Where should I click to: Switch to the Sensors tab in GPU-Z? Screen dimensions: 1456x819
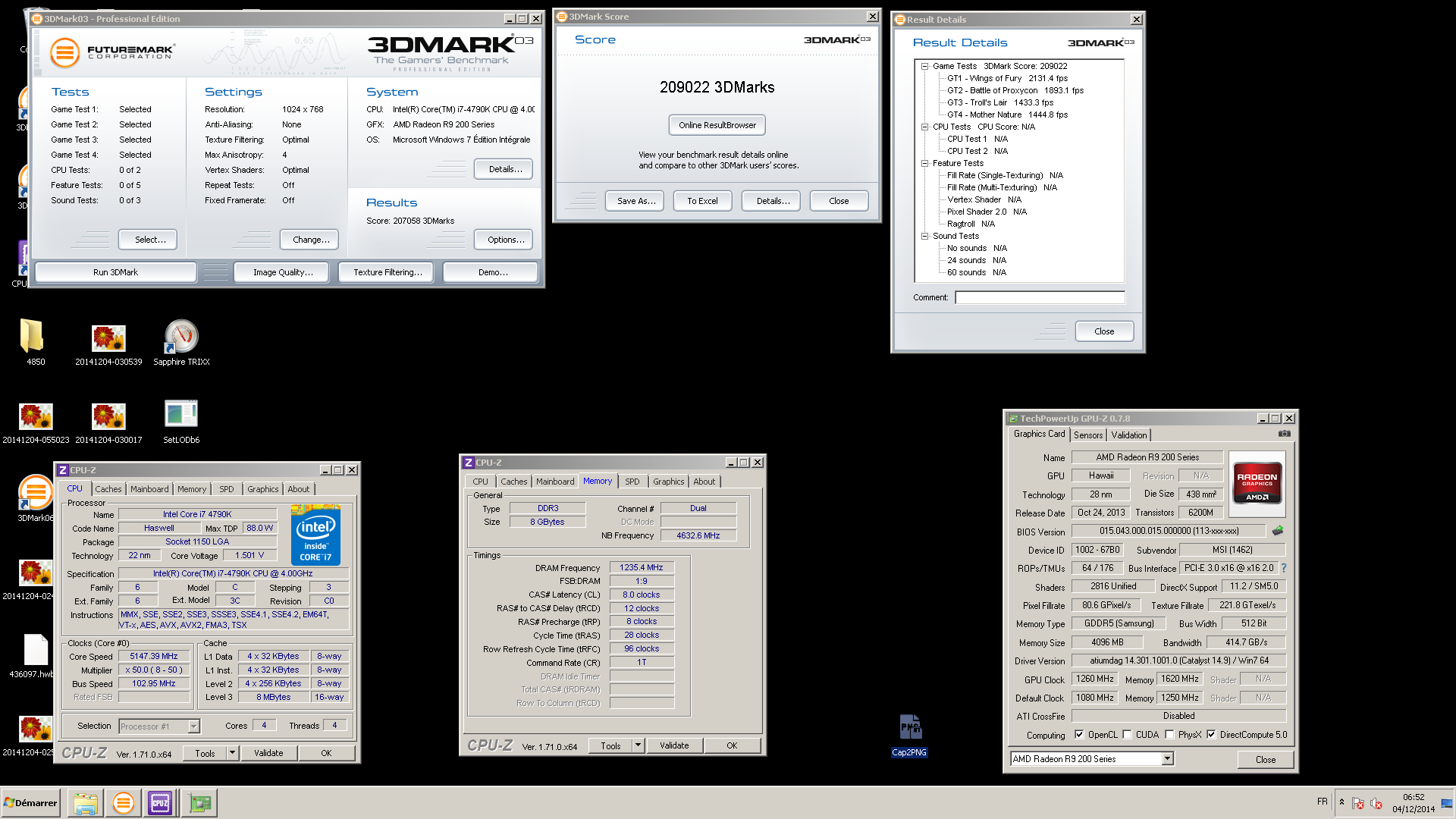pyautogui.click(x=1088, y=435)
